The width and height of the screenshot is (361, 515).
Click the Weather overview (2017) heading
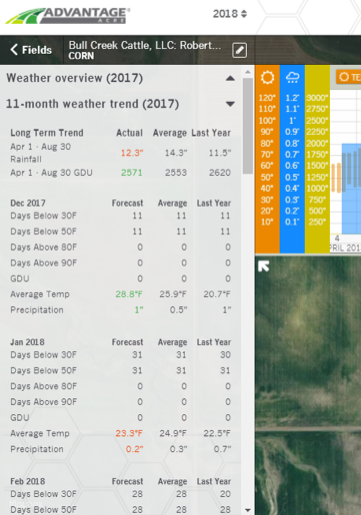[x=75, y=78]
